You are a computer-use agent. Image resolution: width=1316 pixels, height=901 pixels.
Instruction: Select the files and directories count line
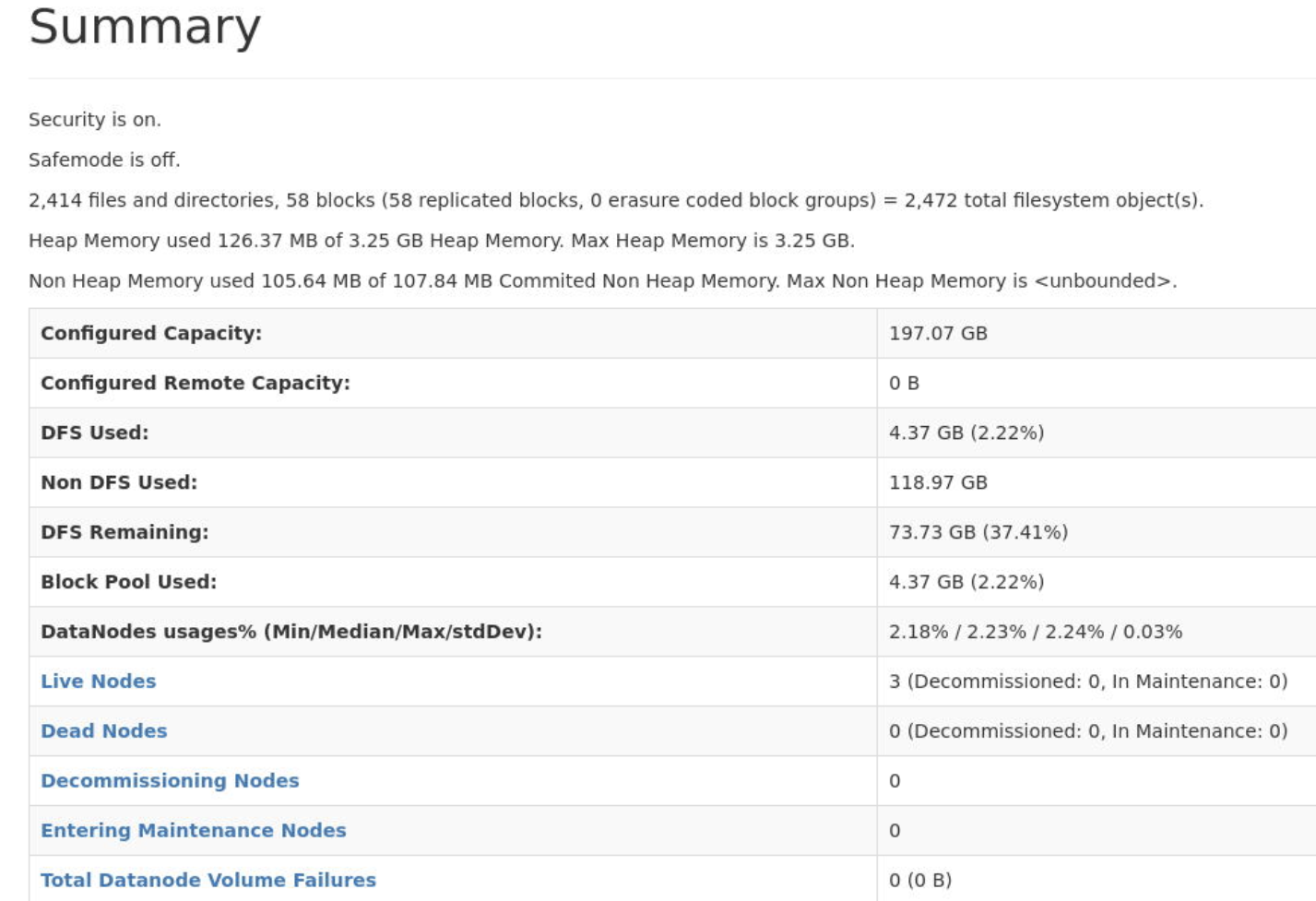tap(615, 200)
